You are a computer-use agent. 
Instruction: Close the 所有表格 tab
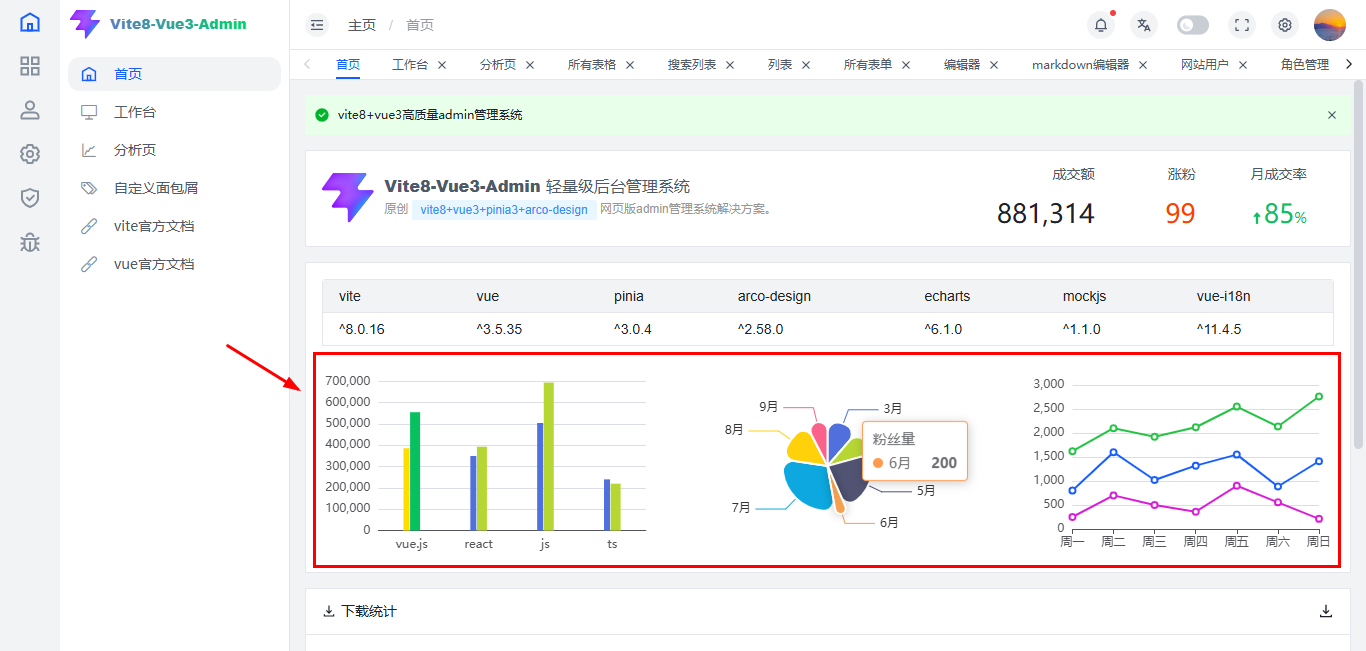(630, 64)
